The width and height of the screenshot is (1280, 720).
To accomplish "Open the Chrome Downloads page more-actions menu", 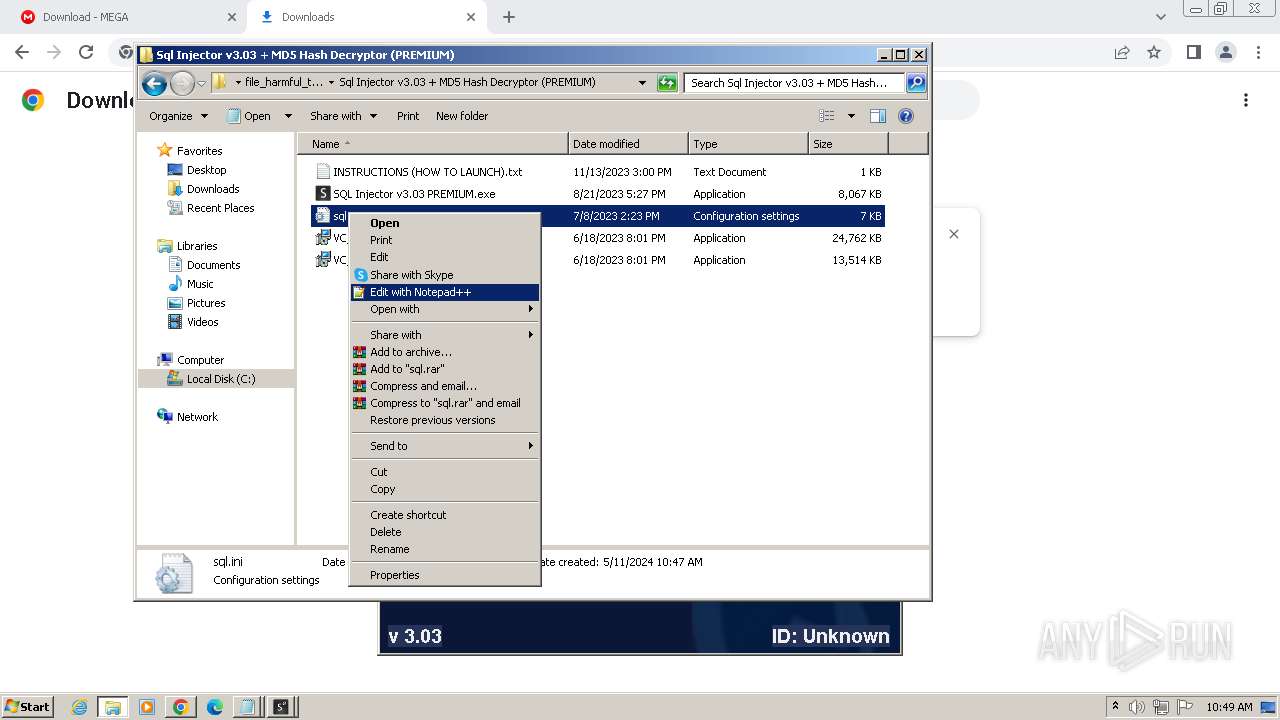I will [1246, 100].
